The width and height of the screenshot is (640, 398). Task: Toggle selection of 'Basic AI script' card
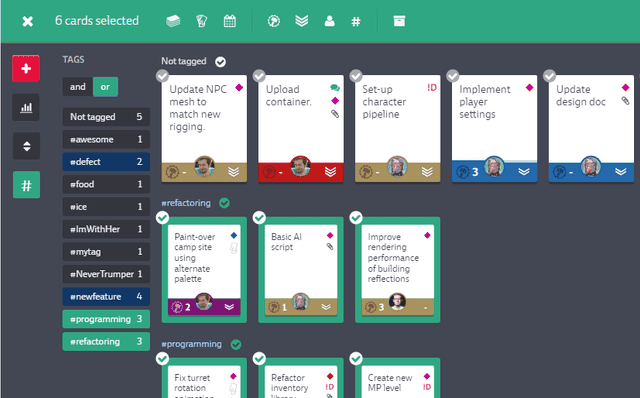click(x=259, y=218)
